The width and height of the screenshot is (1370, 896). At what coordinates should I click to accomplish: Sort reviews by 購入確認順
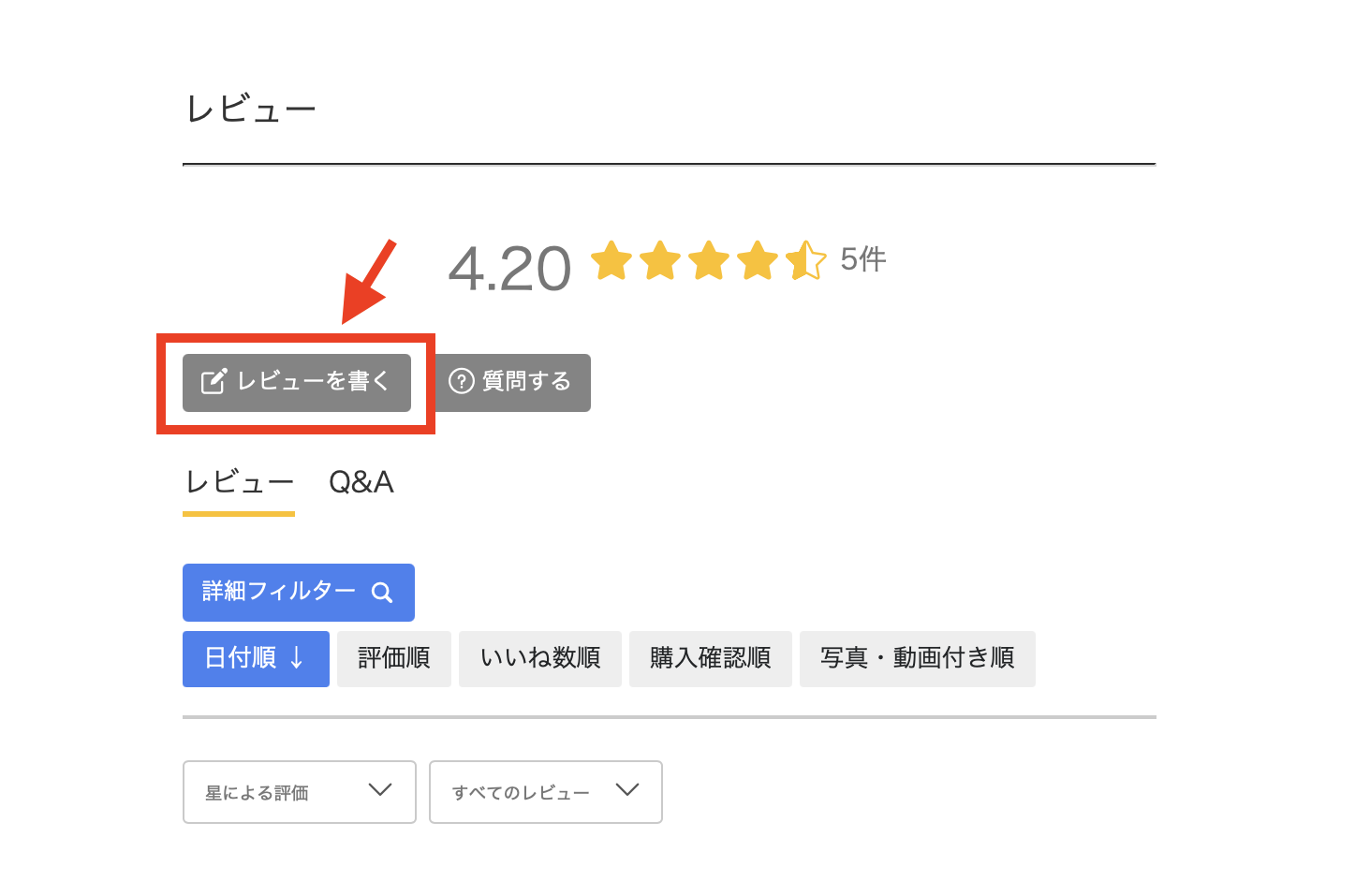(710, 658)
